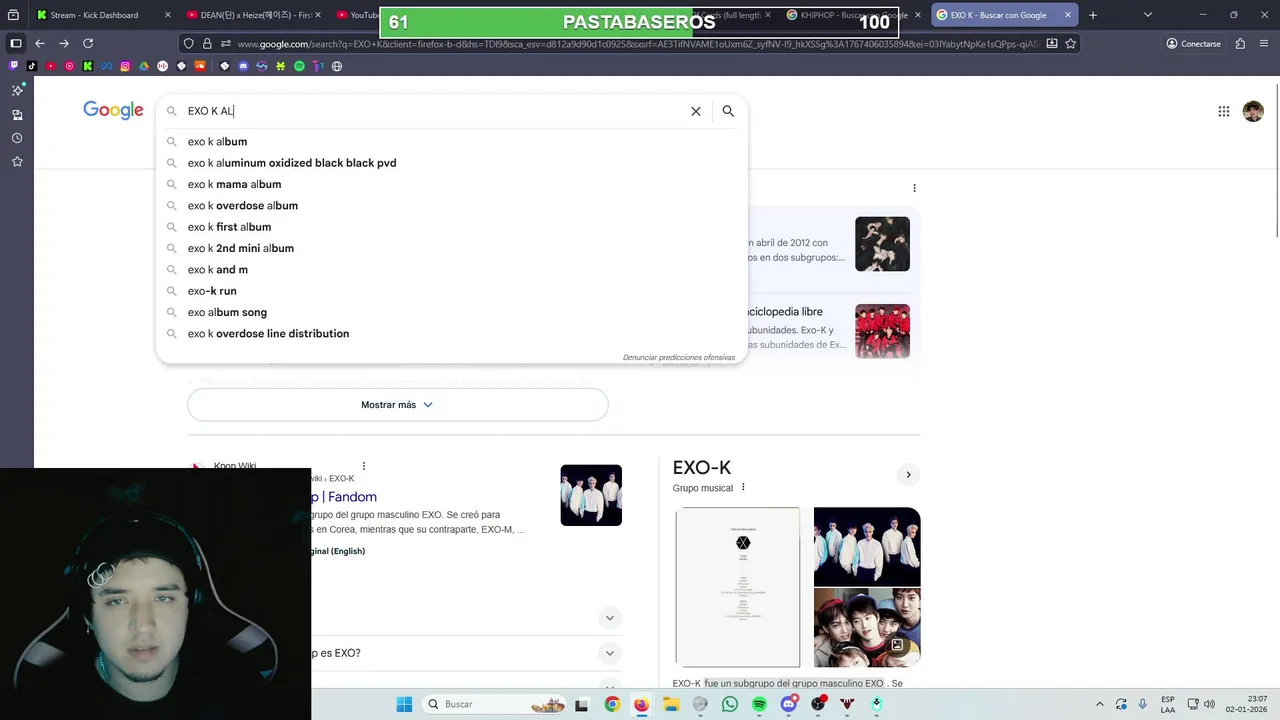Open sidebar AI chatbot sparkle icon
This screenshot has height=720, width=1280.
[17, 90]
